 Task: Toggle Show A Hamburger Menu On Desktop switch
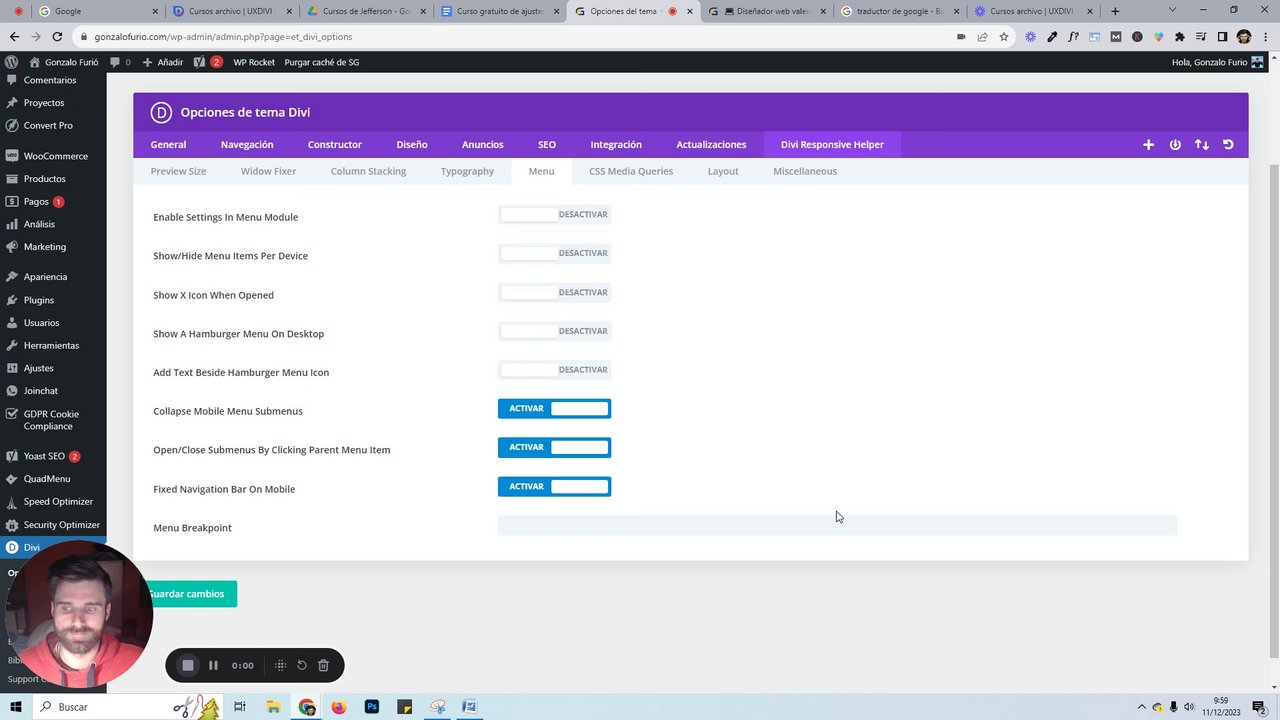pos(554,331)
